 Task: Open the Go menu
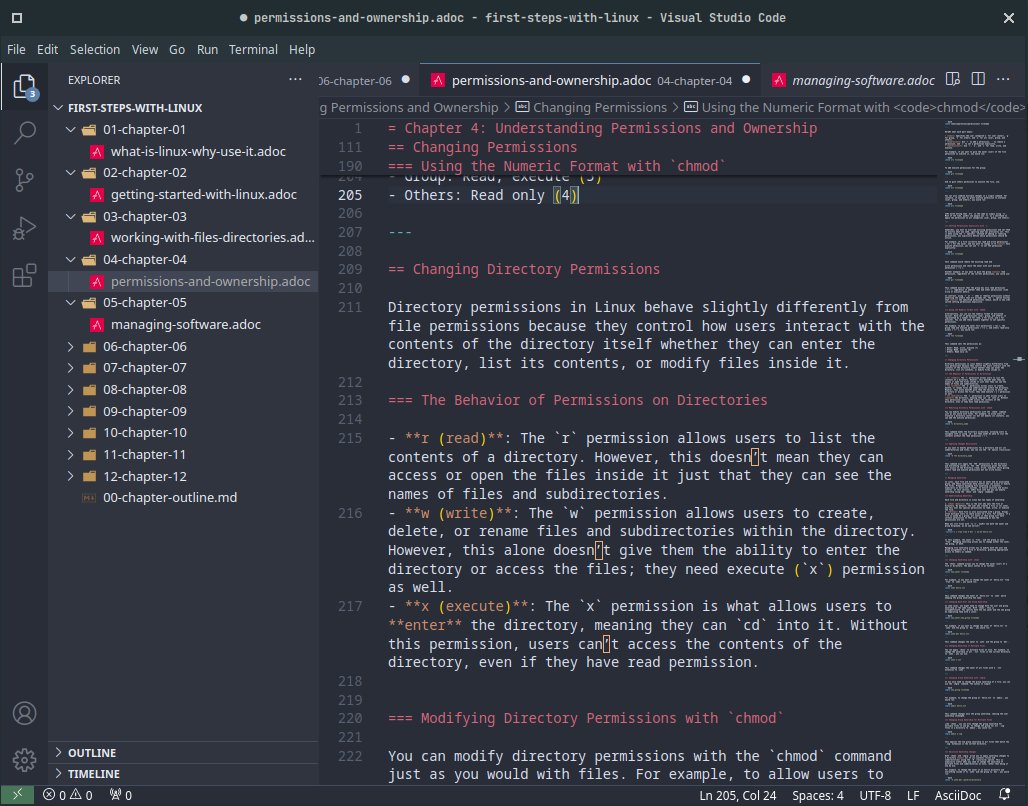pyautogui.click(x=177, y=49)
